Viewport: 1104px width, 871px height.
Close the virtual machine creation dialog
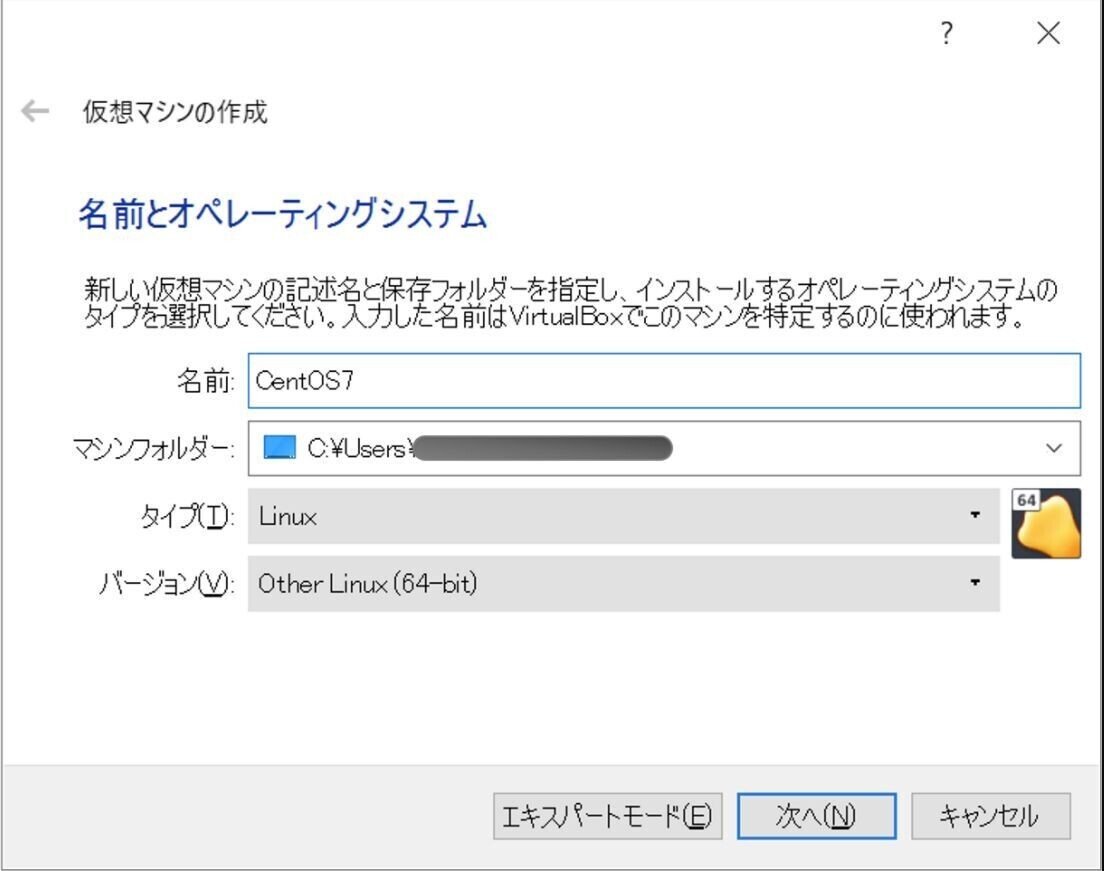pos(1048,33)
